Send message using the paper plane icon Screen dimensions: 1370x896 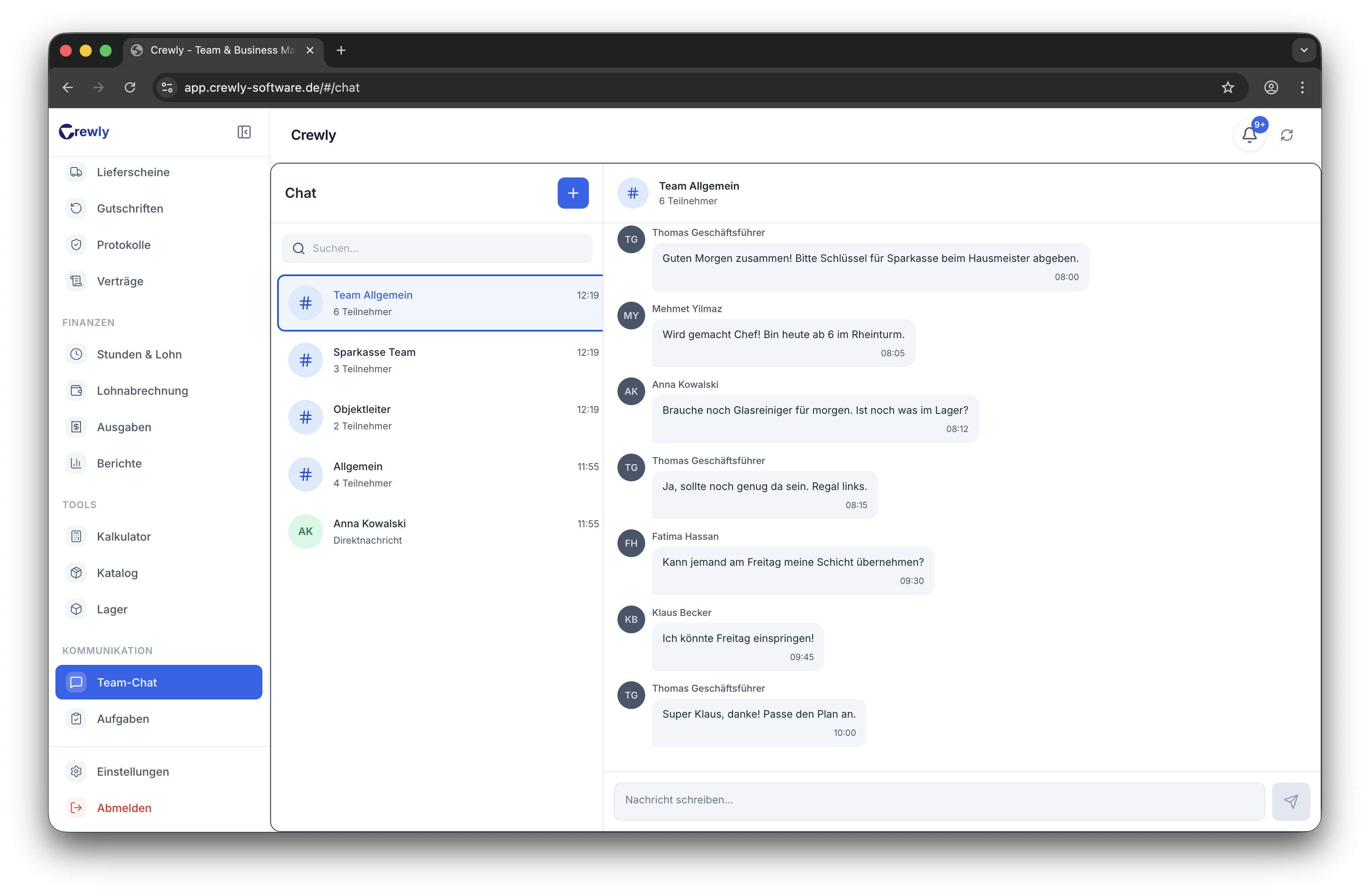pos(1292,800)
